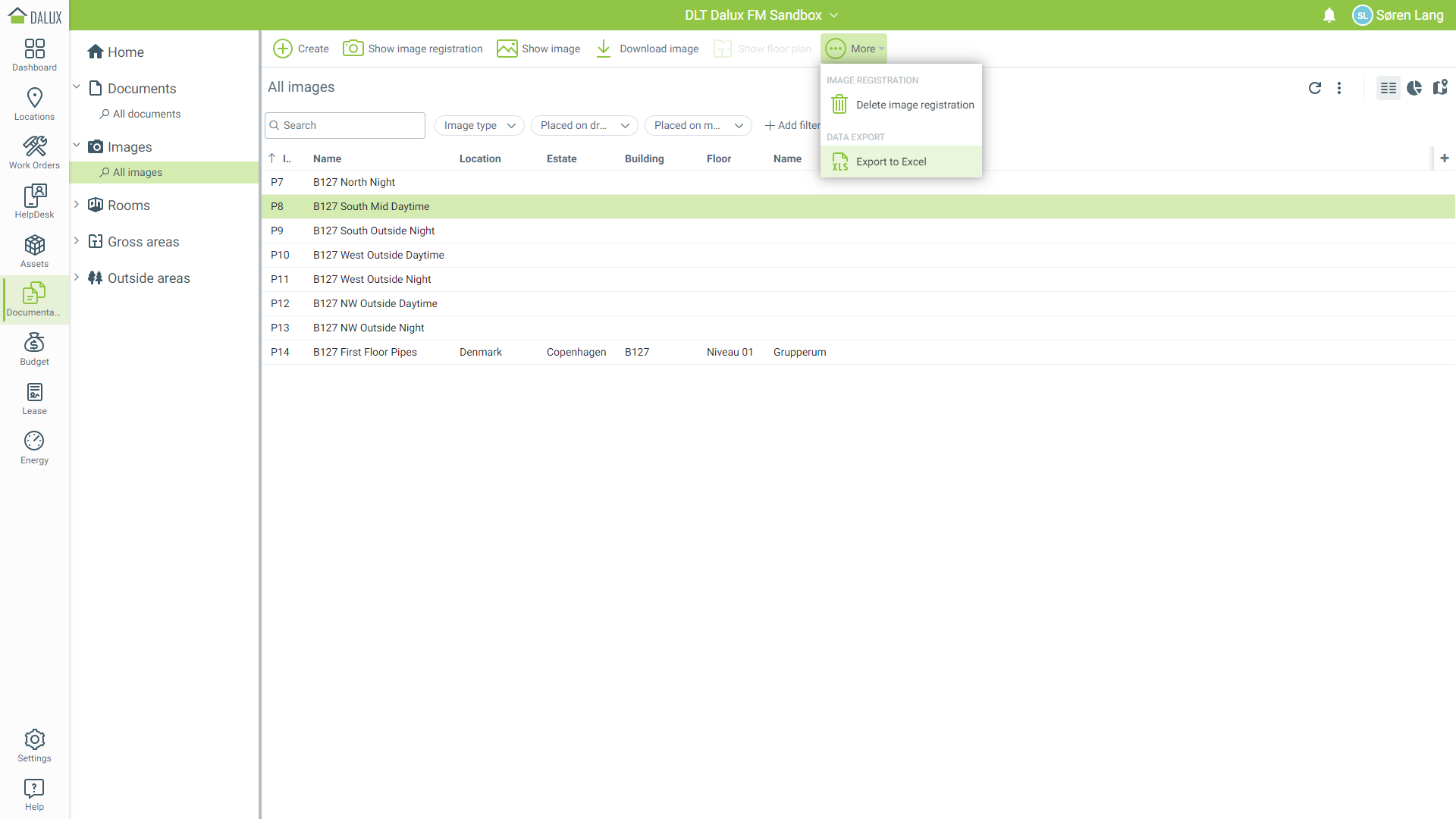Image resolution: width=1456 pixels, height=819 pixels.
Task: Collapse the Documents tree section
Action: pyautogui.click(x=77, y=87)
